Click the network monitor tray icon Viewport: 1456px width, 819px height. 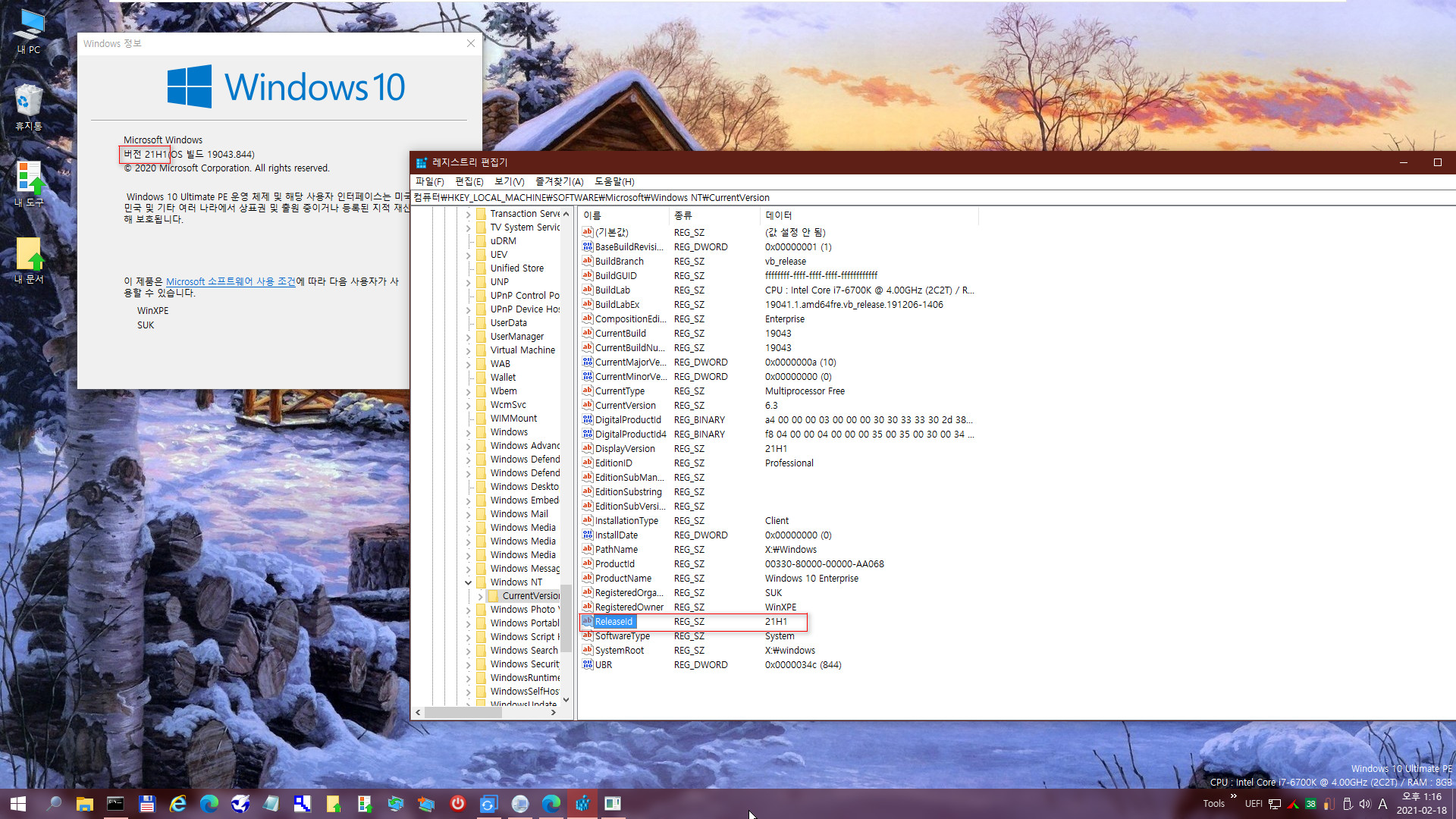click(x=1275, y=804)
